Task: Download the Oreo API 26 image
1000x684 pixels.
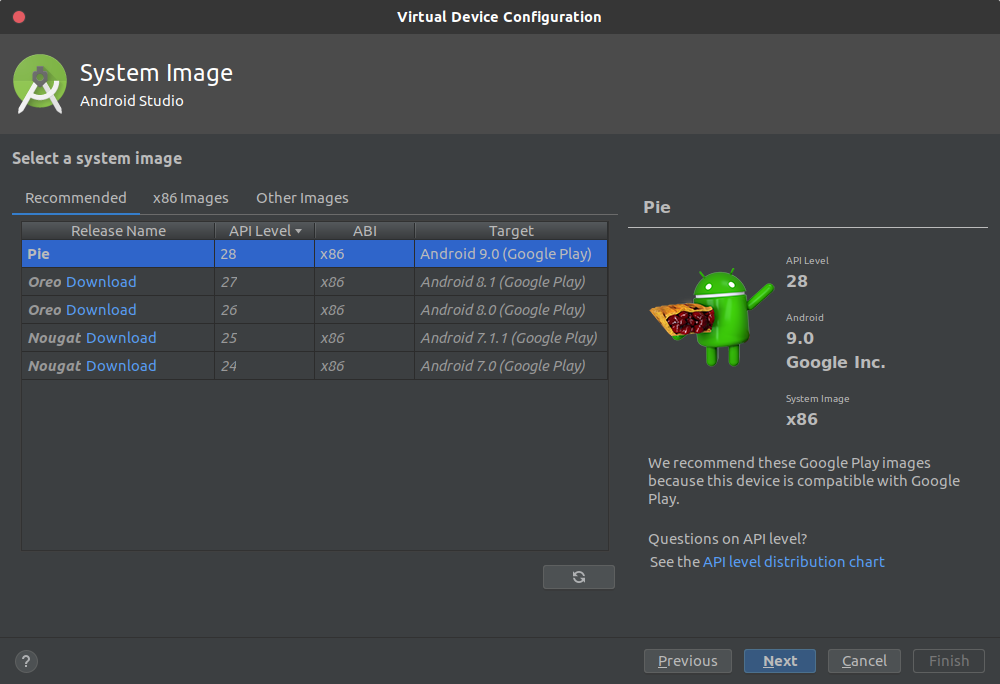Action: coord(101,310)
